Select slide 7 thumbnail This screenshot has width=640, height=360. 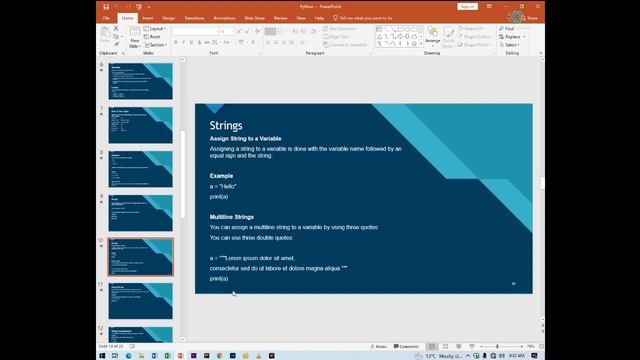coord(140,125)
